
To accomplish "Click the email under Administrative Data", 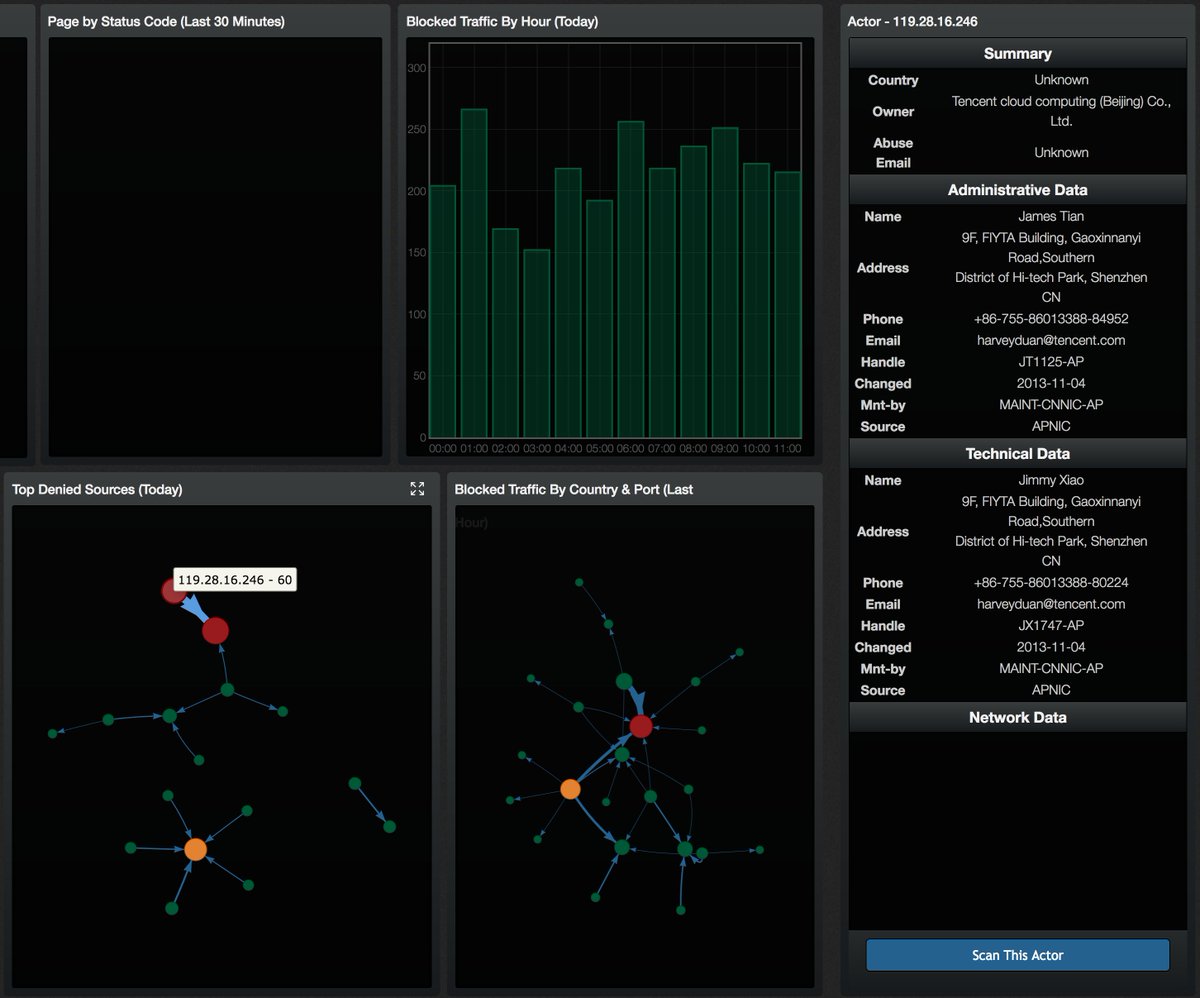I will (1051, 340).
